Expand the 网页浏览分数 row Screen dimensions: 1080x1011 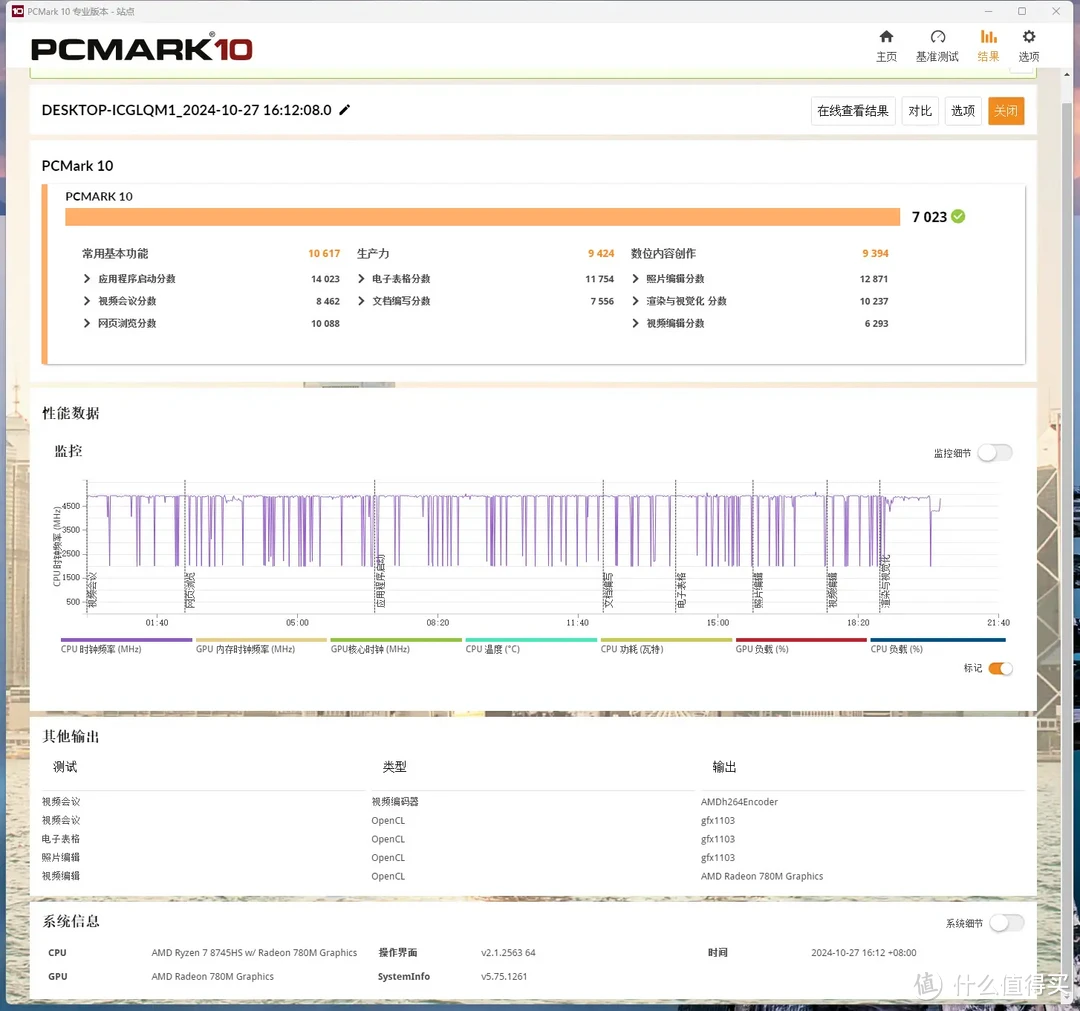pyautogui.click(x=87, y=323)
